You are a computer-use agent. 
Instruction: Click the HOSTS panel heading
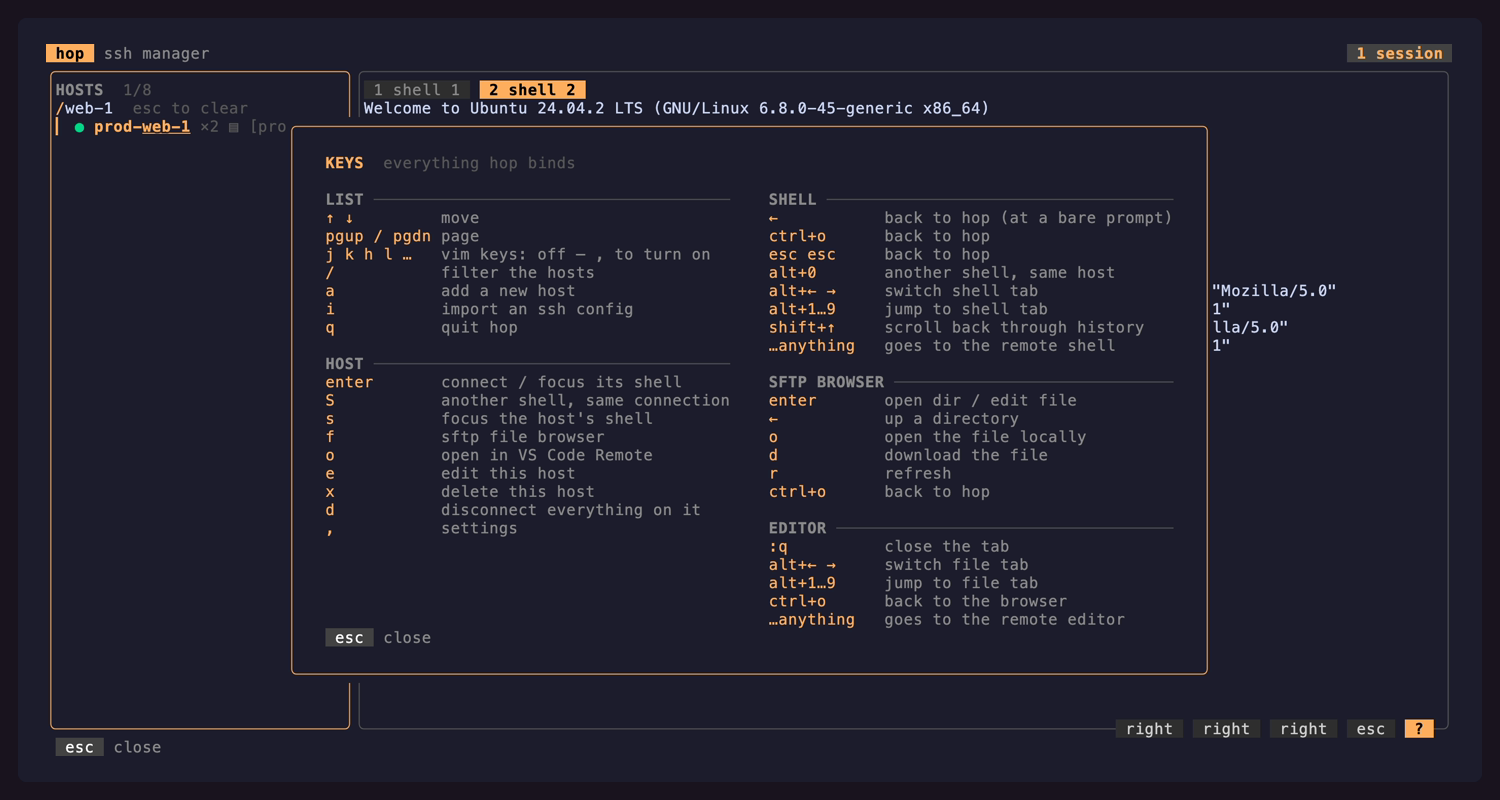click(x=79, y=90)
